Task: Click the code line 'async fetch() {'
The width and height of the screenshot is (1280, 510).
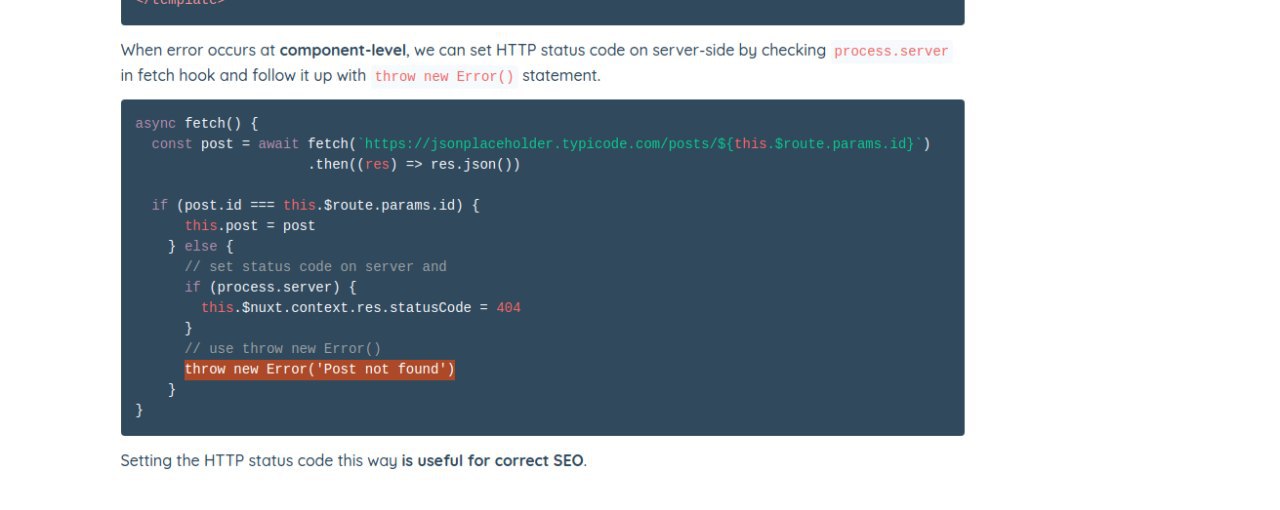Action: (x=197, y=124)
